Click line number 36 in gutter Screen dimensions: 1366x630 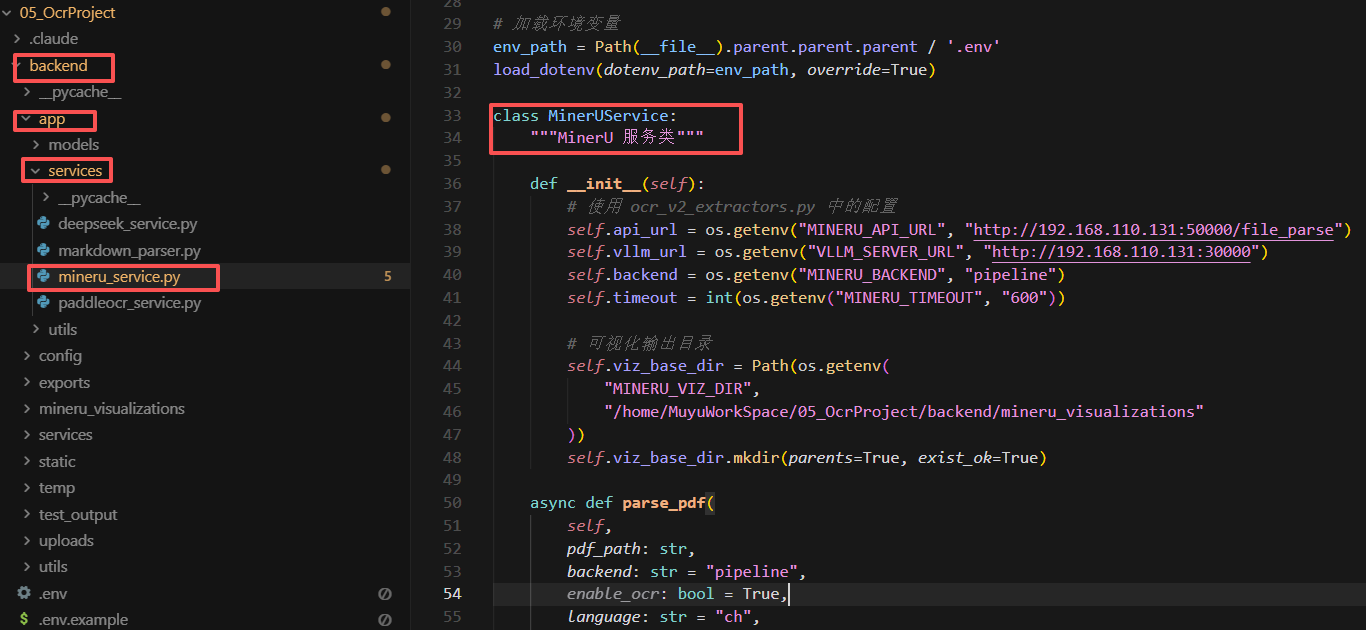click(x=451, y=184)
